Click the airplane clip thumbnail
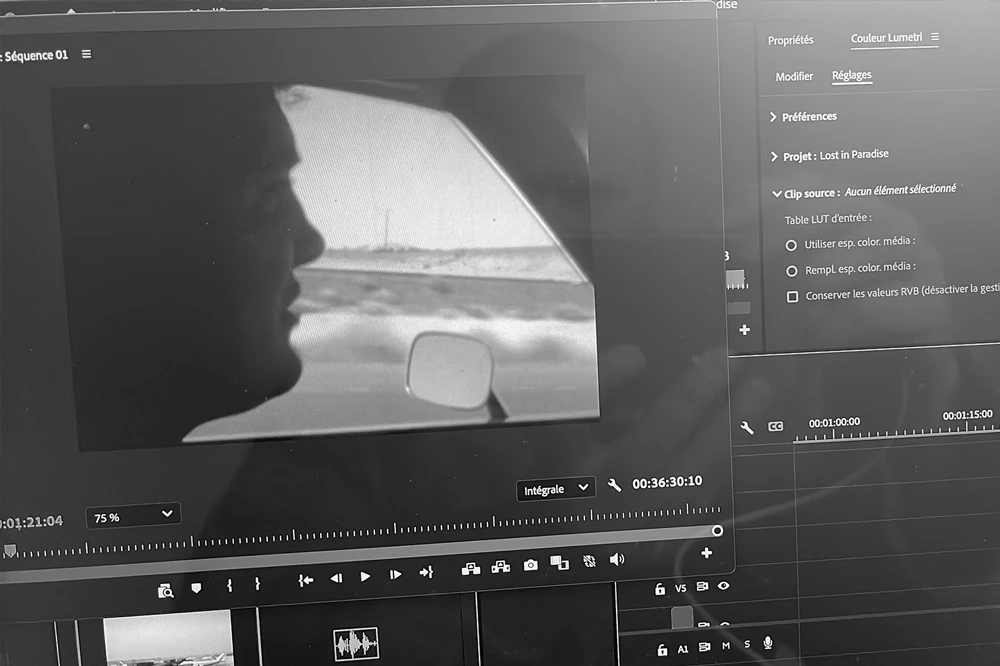 pyautogui.click(x=168, y=639)
